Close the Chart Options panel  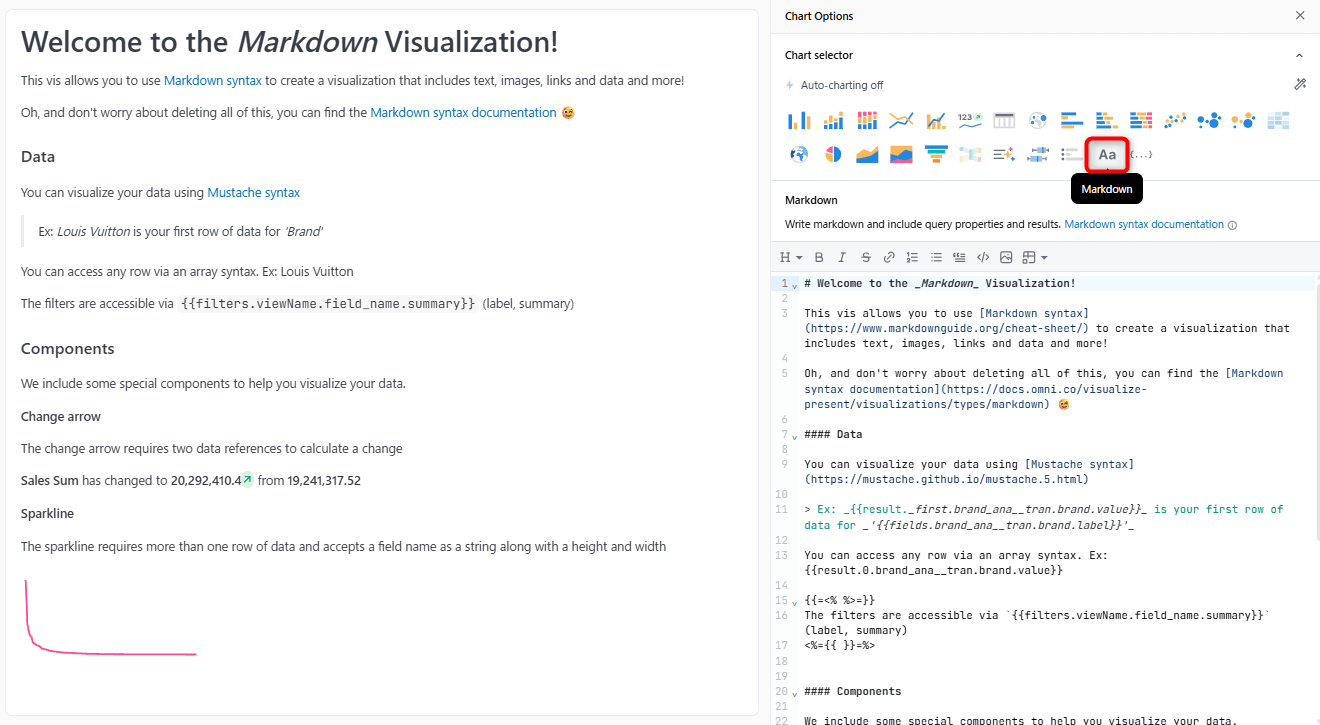tap(1300, 16)
